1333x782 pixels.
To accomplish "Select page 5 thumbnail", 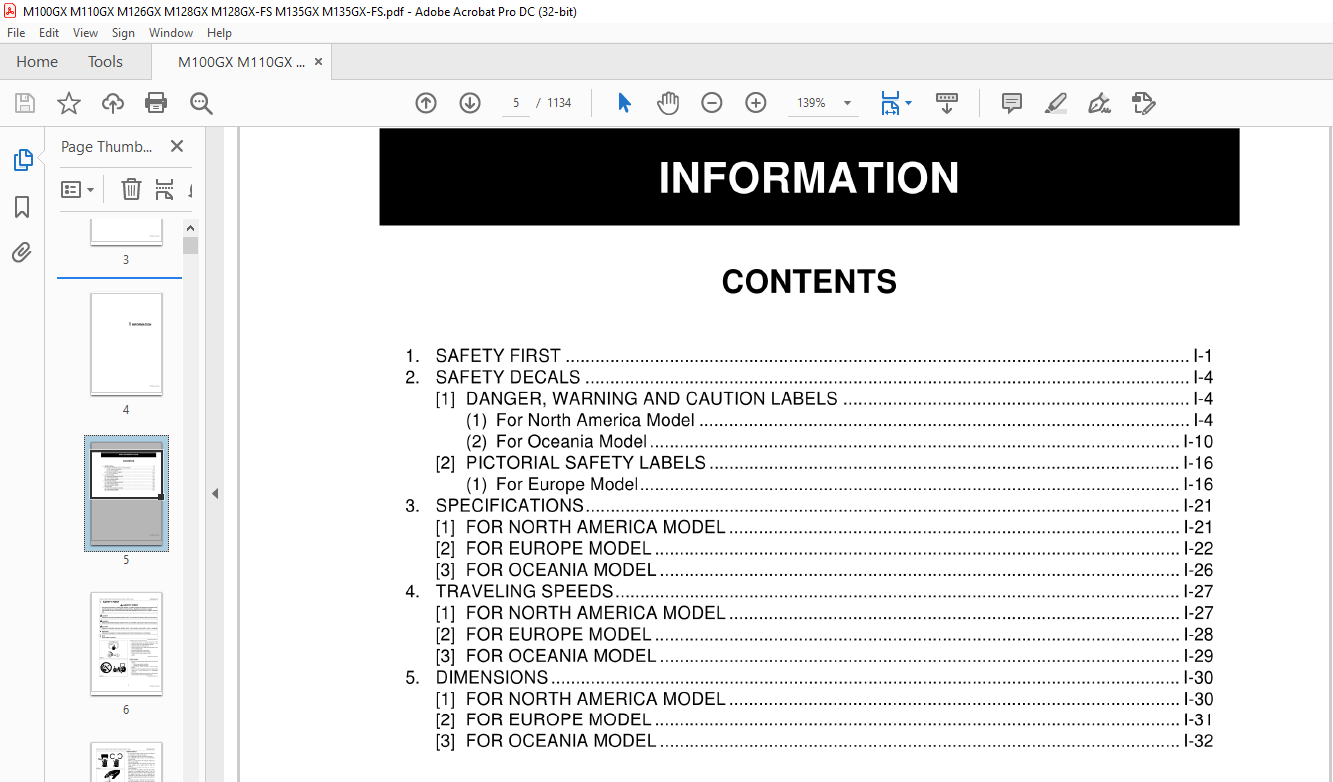I will point(126,493).
